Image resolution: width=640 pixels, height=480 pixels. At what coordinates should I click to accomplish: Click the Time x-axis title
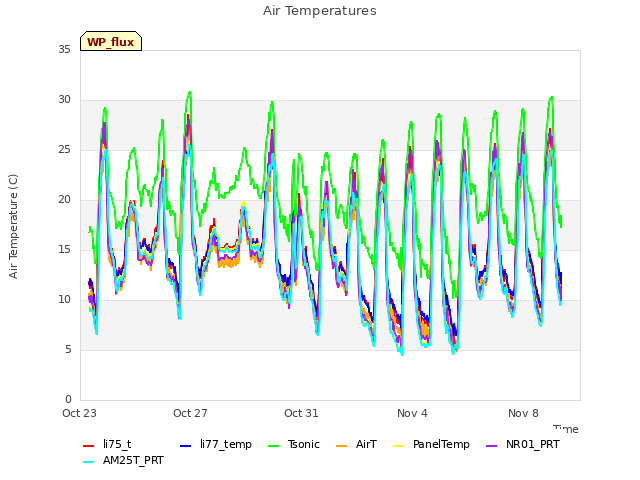[x=566, y=429]
